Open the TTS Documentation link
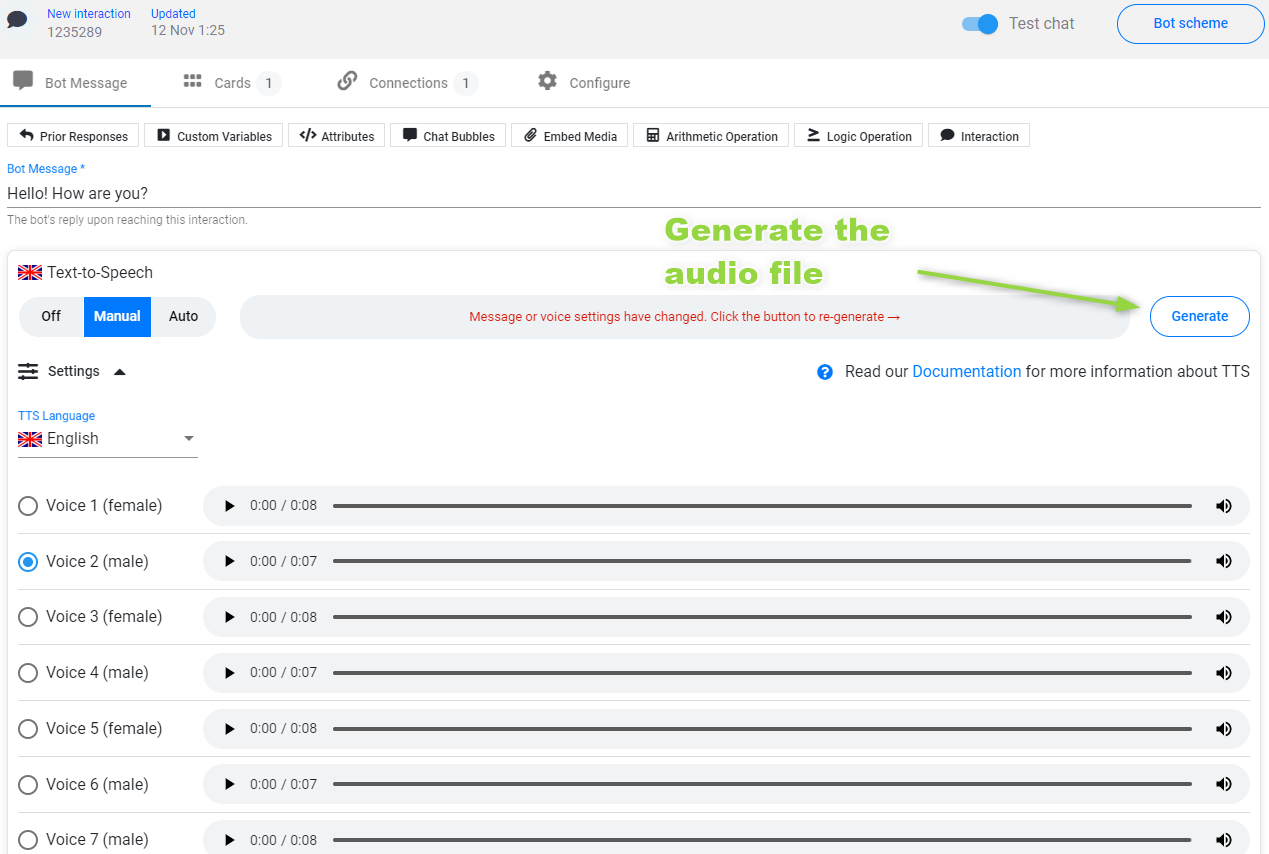Viewport: 1269px width, 854px height. (x=967, y=371)
